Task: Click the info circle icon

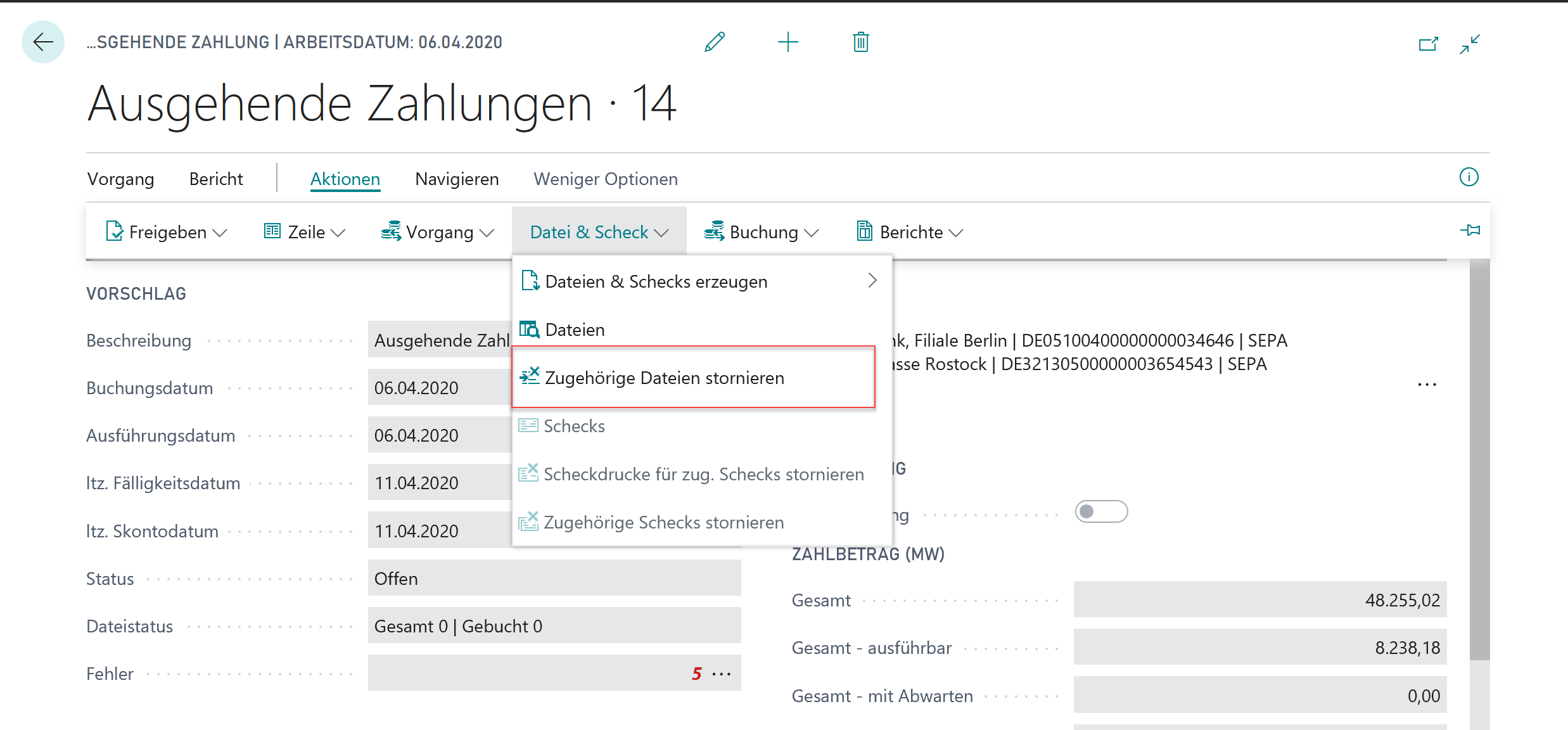Action: 1469,177
